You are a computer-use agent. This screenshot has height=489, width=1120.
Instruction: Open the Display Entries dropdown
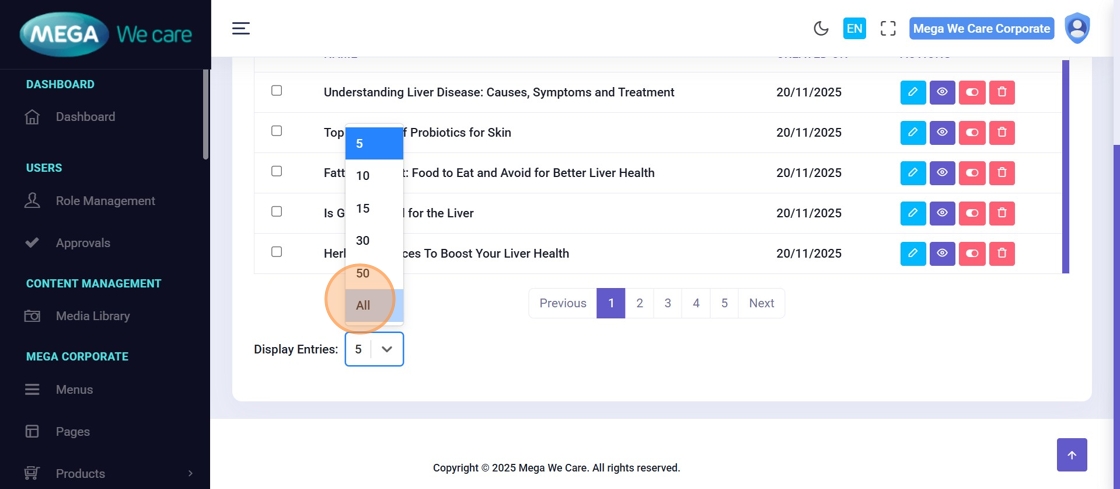pyautogui.click(x=374, y=349)
